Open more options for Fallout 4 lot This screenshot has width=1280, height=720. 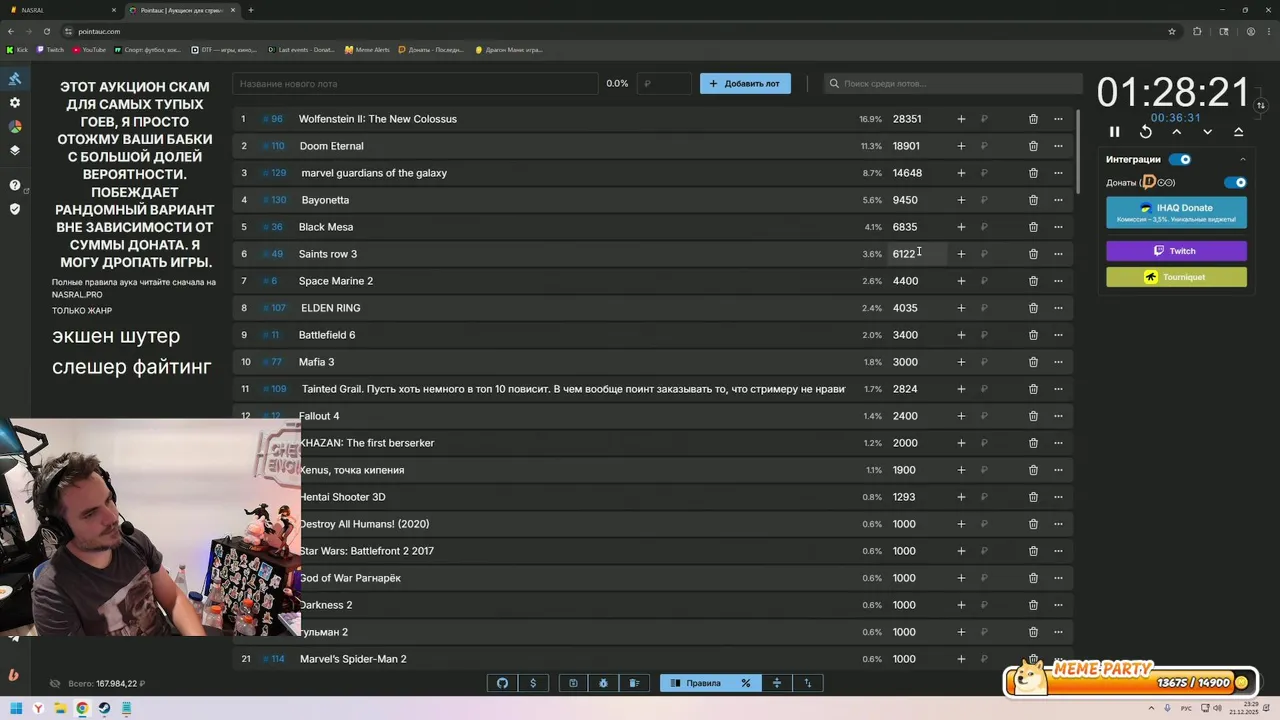pyautogui.click(x=1058, y=416)
